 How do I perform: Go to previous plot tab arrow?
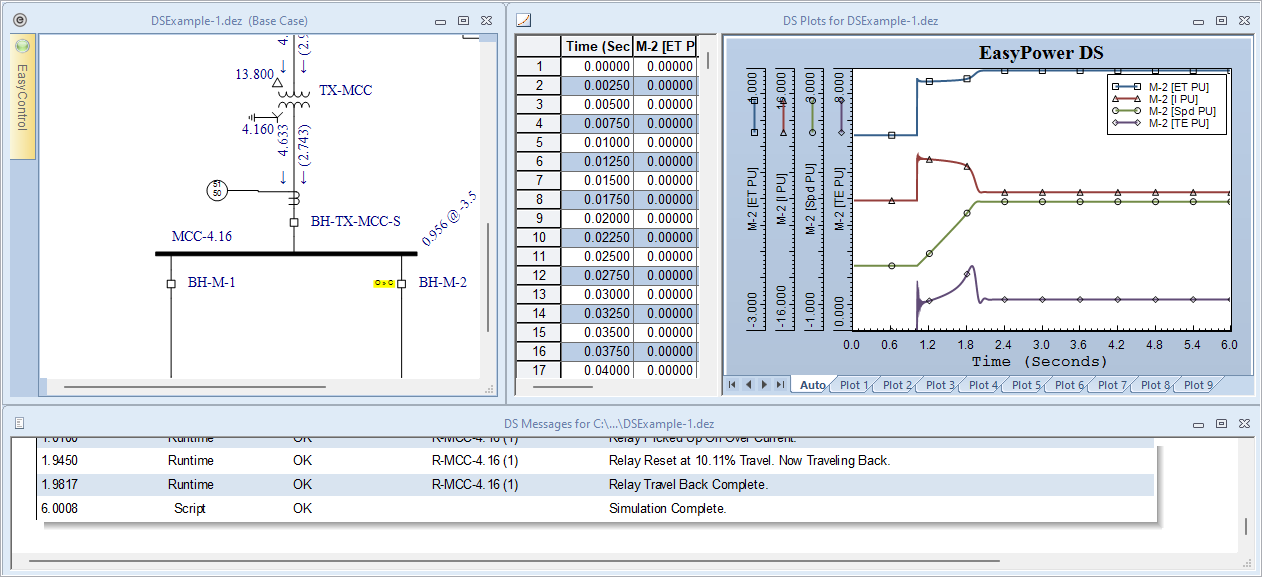tap(748, 385)
